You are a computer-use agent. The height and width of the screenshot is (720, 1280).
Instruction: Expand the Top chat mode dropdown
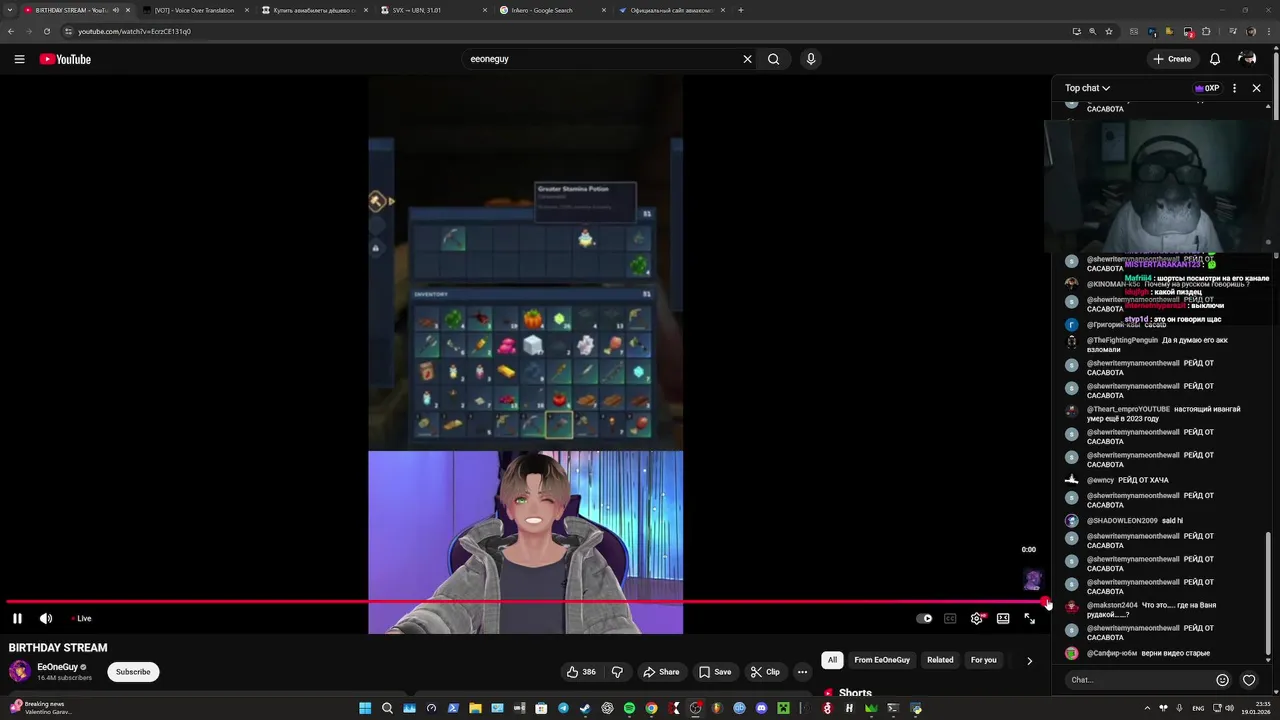1087,88
